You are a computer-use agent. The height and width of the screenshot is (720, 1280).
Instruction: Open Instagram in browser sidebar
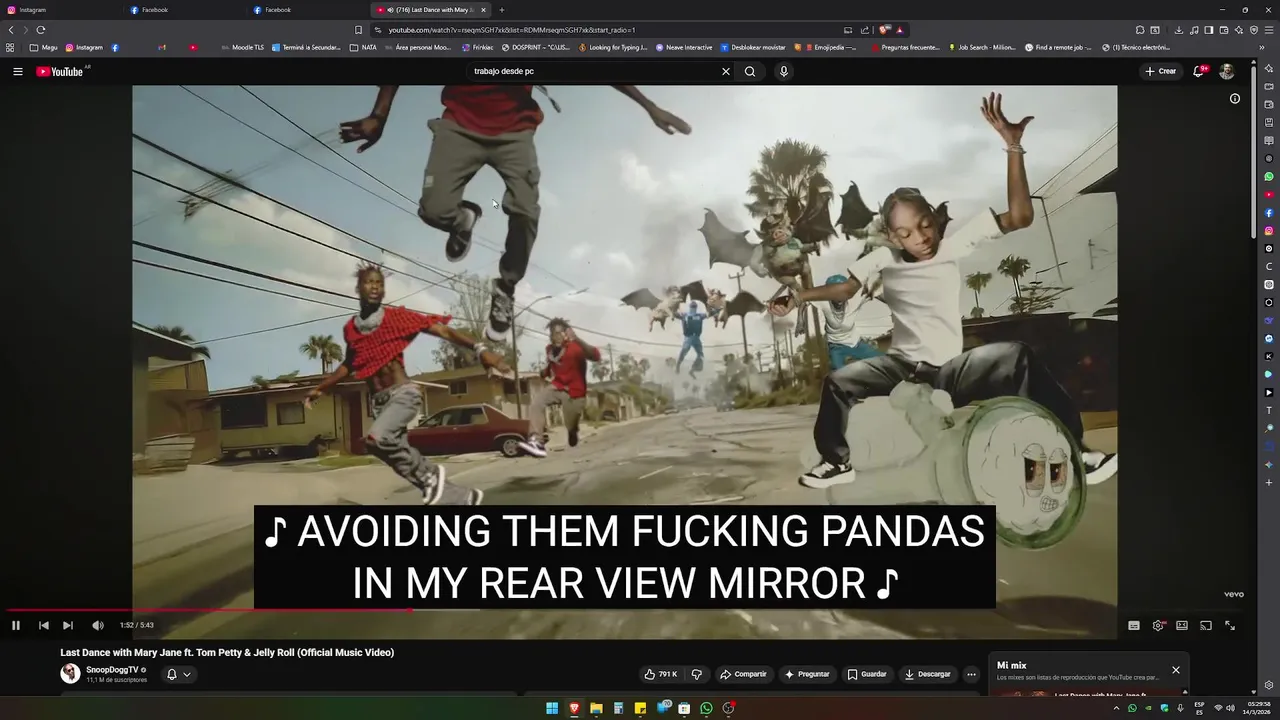click(1269, 231)
